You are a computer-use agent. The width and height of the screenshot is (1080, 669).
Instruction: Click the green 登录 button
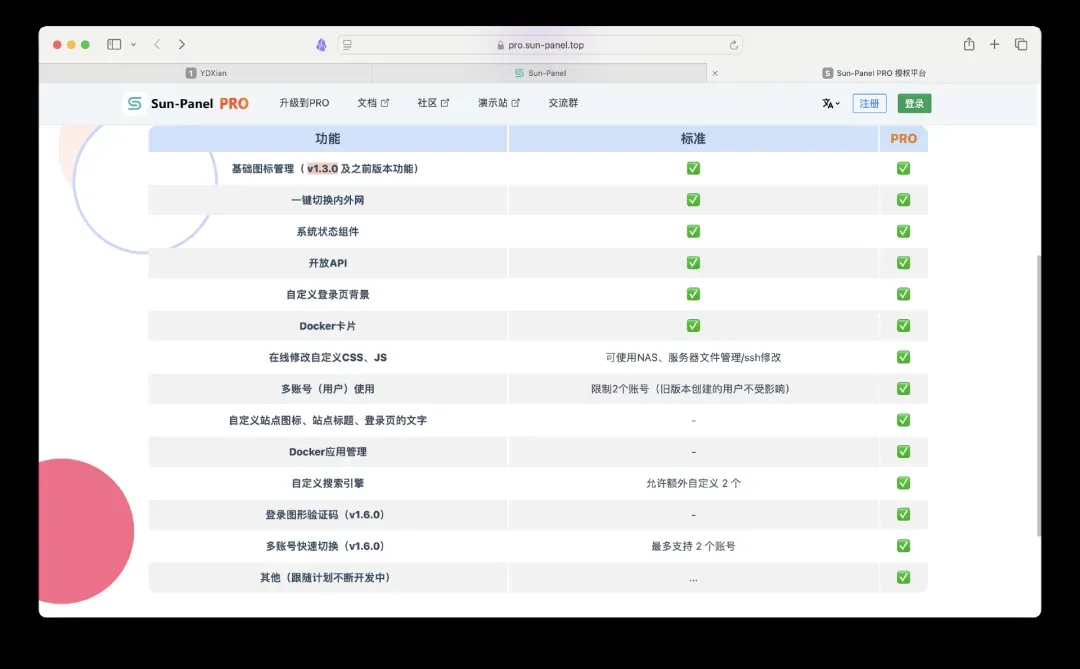pyautogui.click(x=913, y=103)
